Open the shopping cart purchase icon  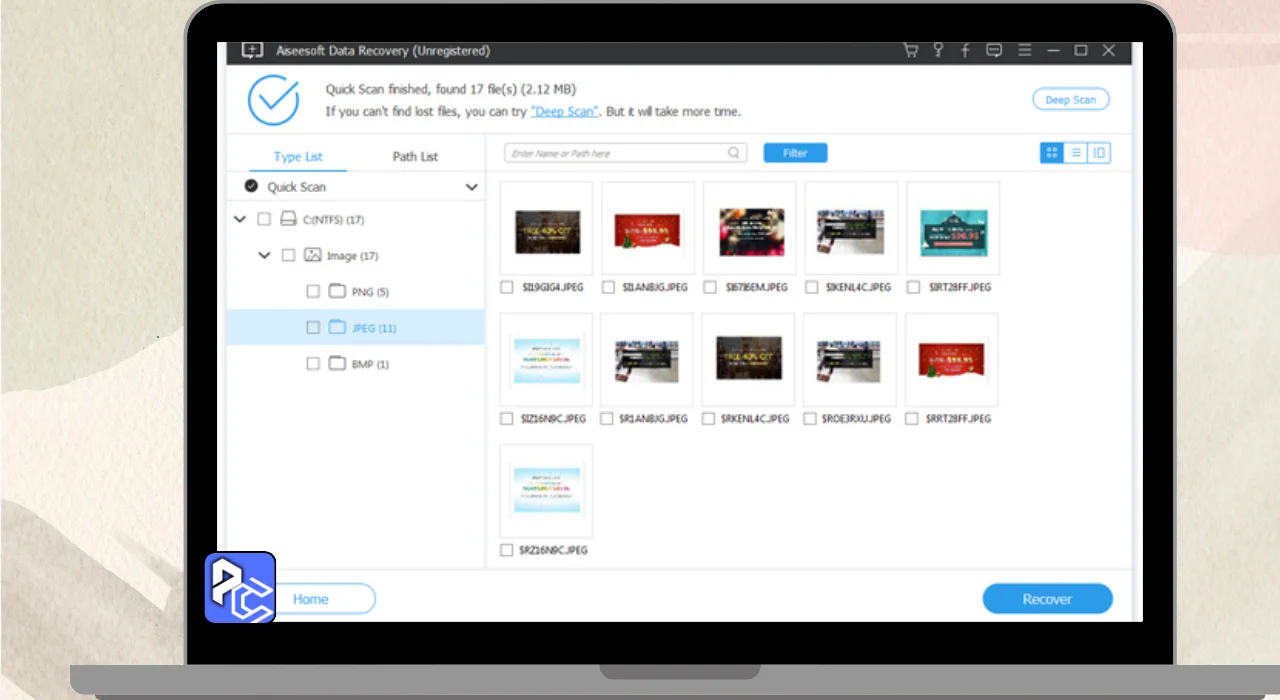pyautogui.click(x=910, y=50)
